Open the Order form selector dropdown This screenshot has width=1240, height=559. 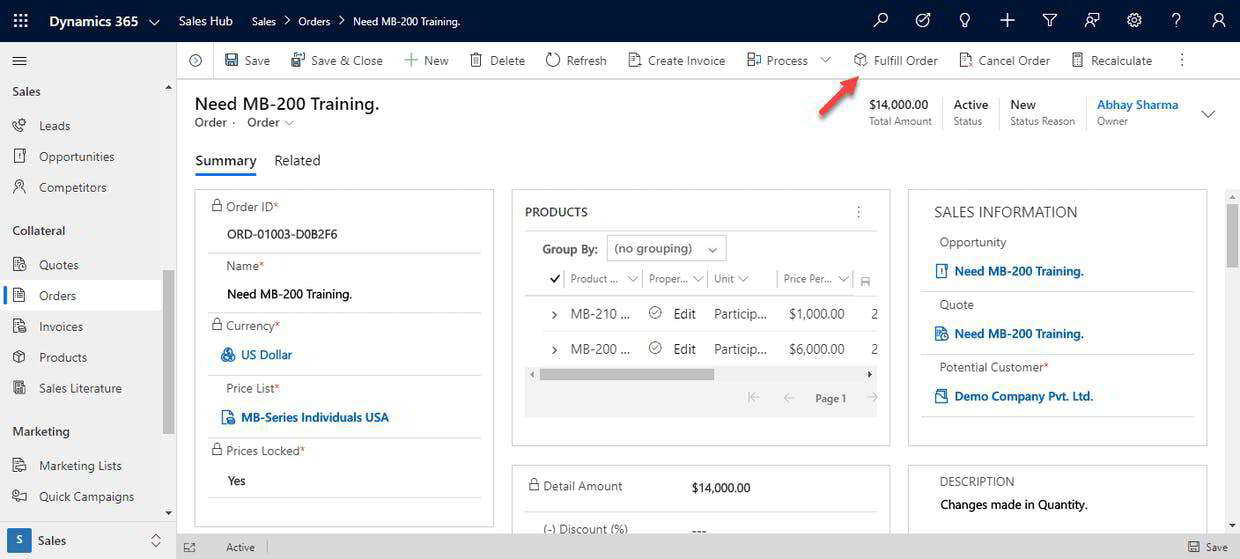[x=271, y=123]
